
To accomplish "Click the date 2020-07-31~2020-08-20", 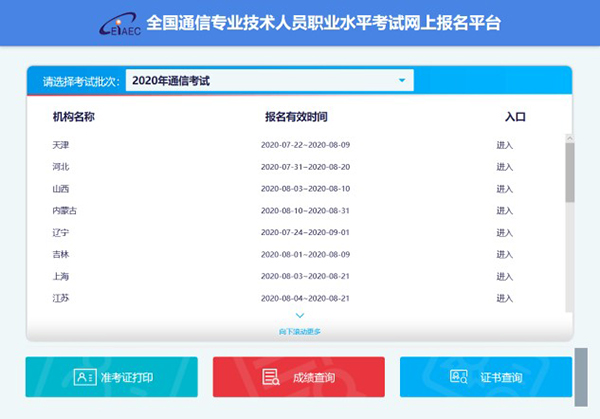I will pos(305,167).
